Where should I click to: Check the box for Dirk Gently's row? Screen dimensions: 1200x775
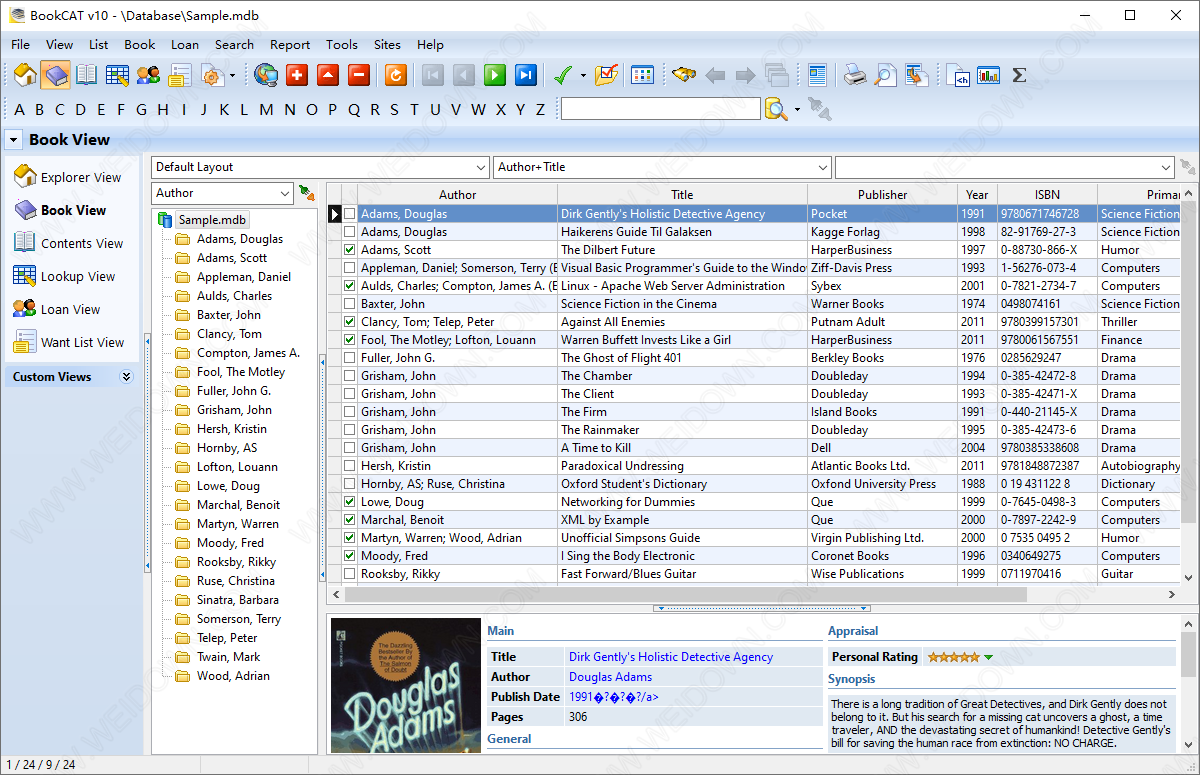[350, 214]
